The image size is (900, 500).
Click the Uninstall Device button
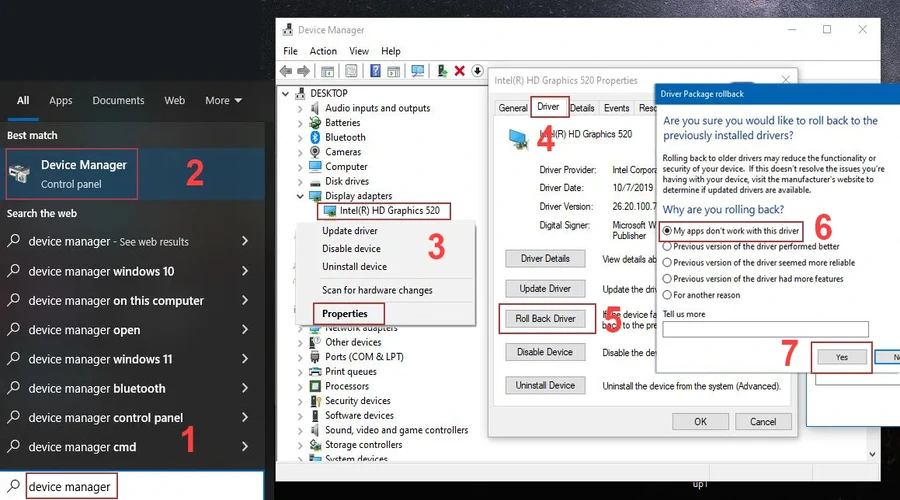pyautogui.click(x=545, y=385)
